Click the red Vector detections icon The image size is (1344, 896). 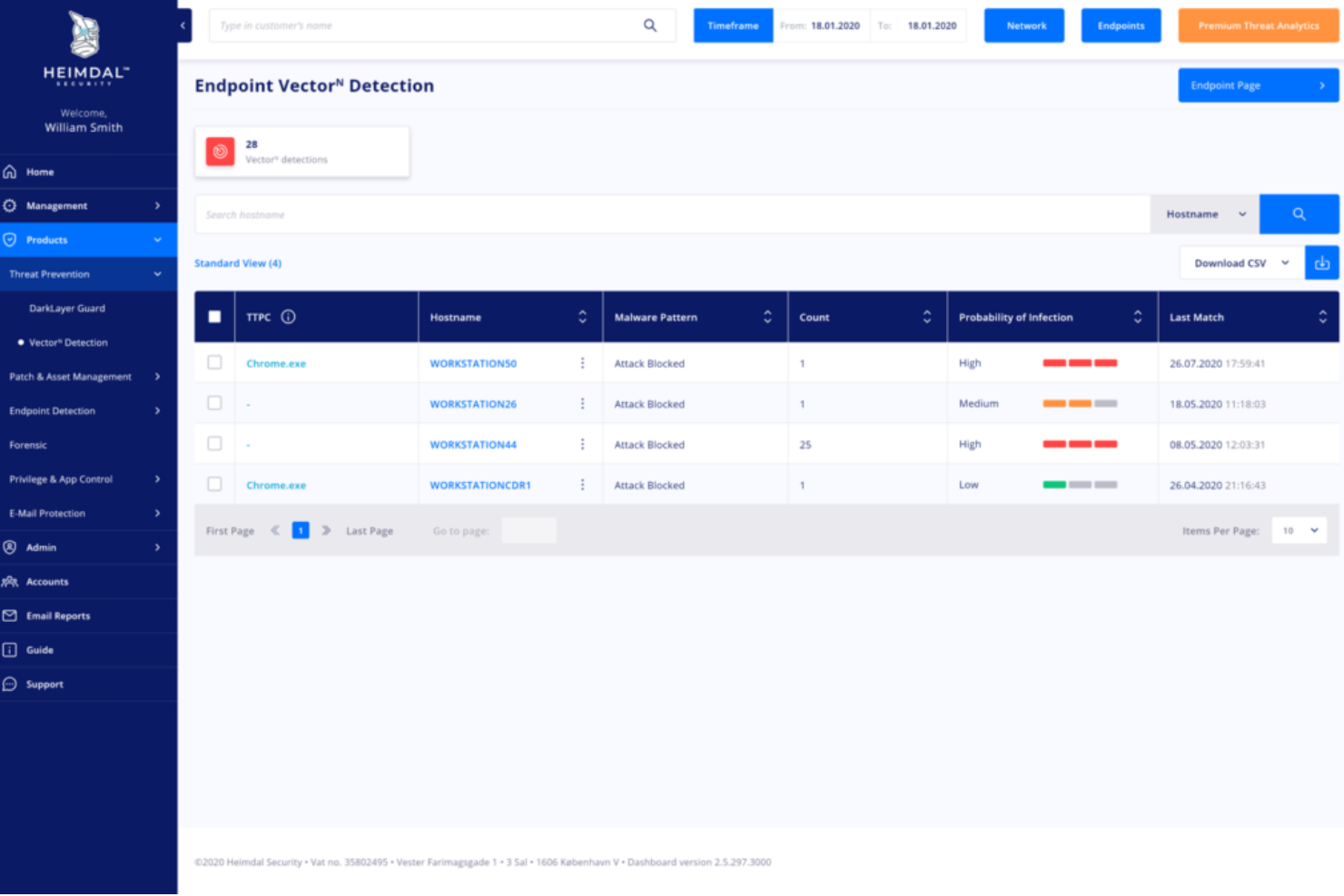pos(220,152)
